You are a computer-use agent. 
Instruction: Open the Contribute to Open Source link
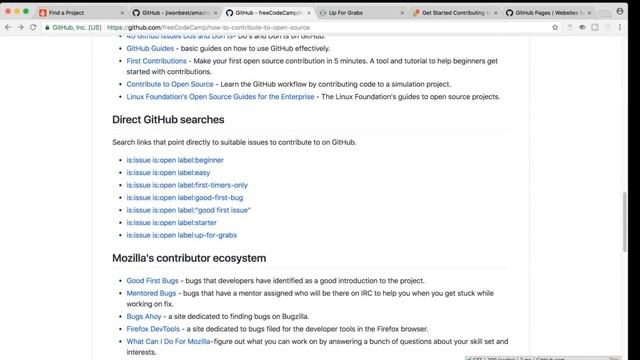tap(170, 84)
